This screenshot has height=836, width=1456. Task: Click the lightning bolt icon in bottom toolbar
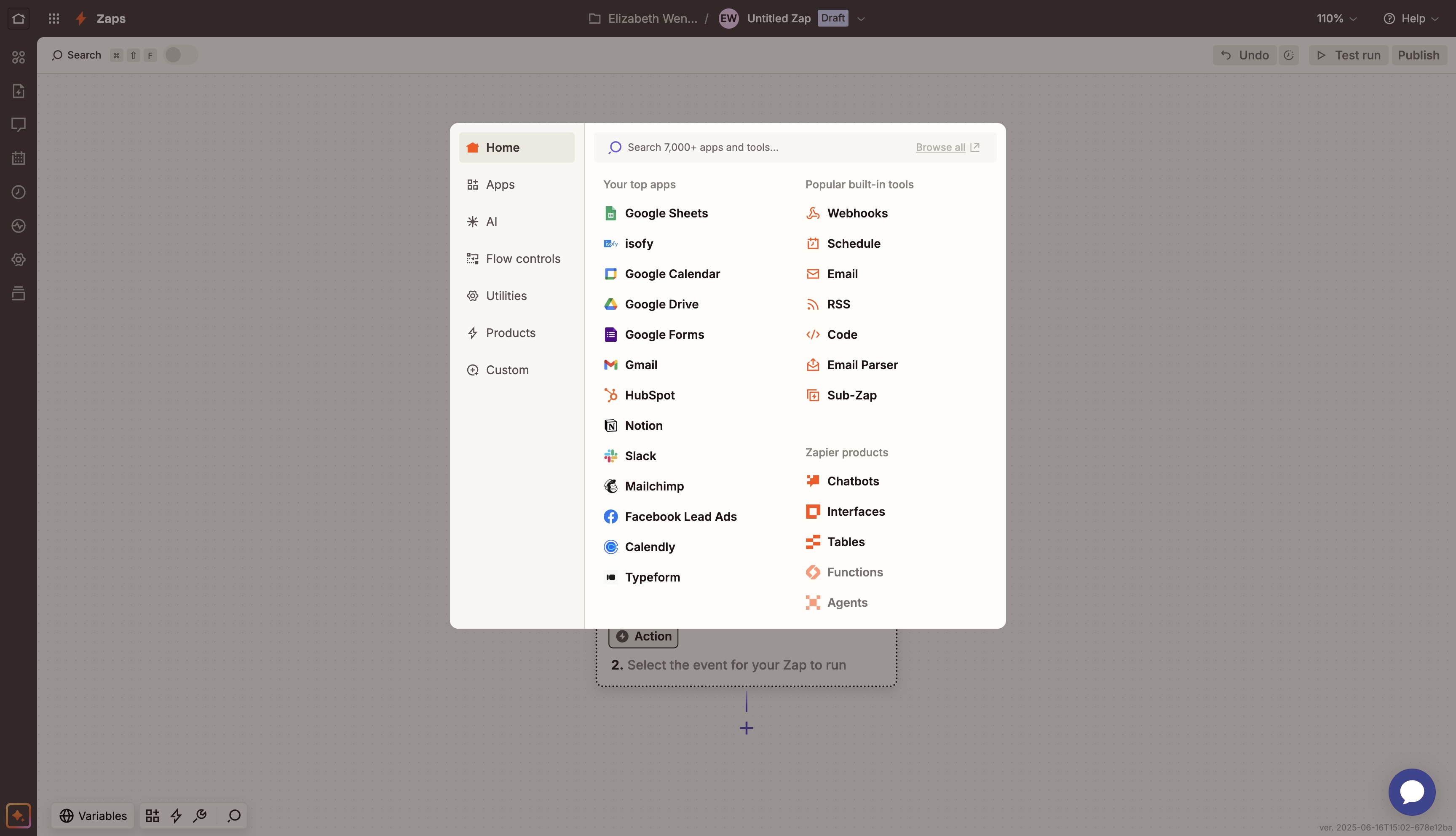pyautogui.click(x=176, y=815)
